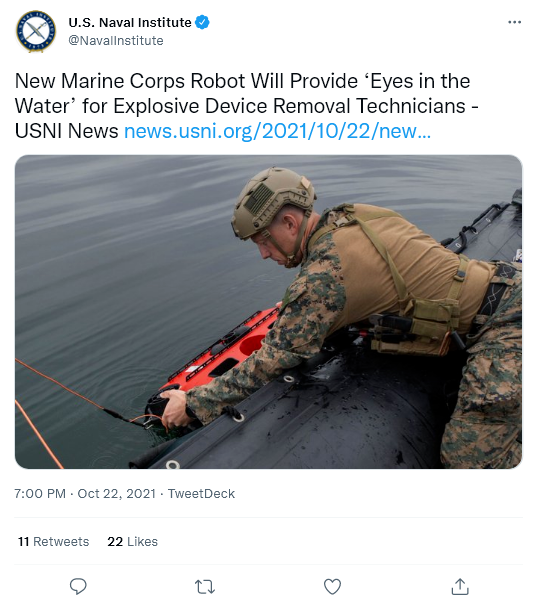Click the tweet headline text
Image resolution: width=535 pixels, height=605 pixels.
coord(246,106)
